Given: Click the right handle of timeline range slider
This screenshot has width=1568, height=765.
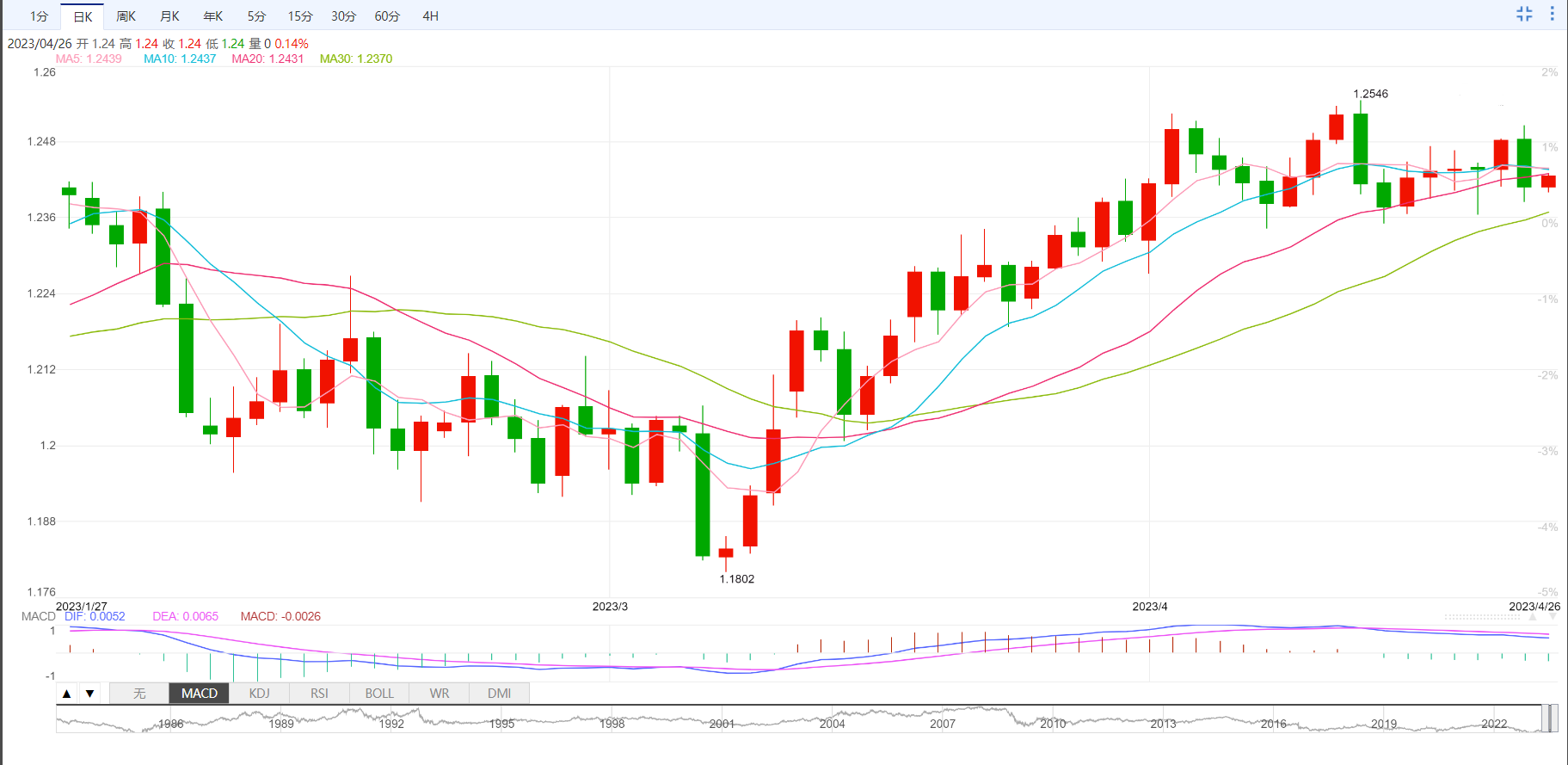Looking at the screenshot, I should pos(1553,719).
